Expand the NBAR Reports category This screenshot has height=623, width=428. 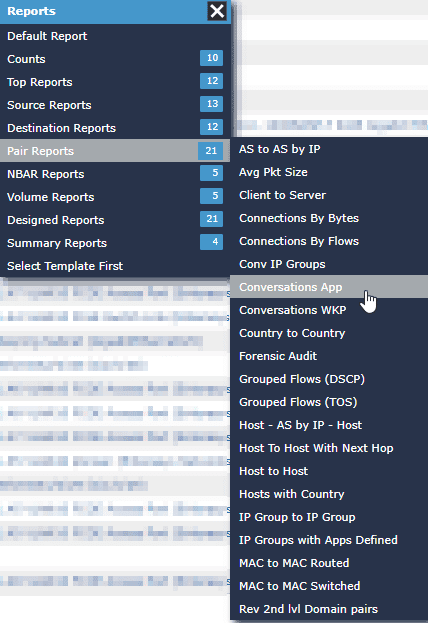[x=115, y=174]
